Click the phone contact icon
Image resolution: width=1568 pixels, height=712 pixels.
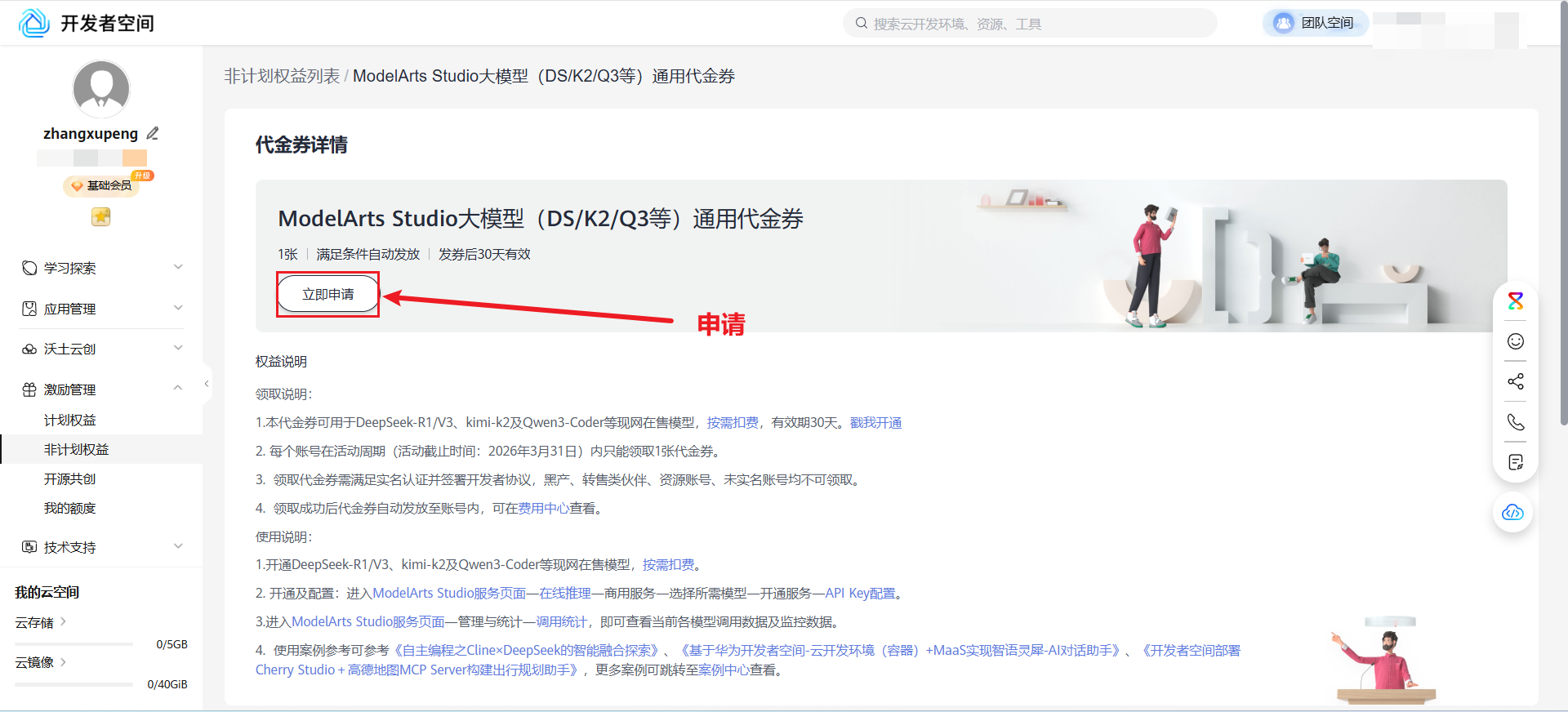pyautogui.click(x=1516, y=422)
